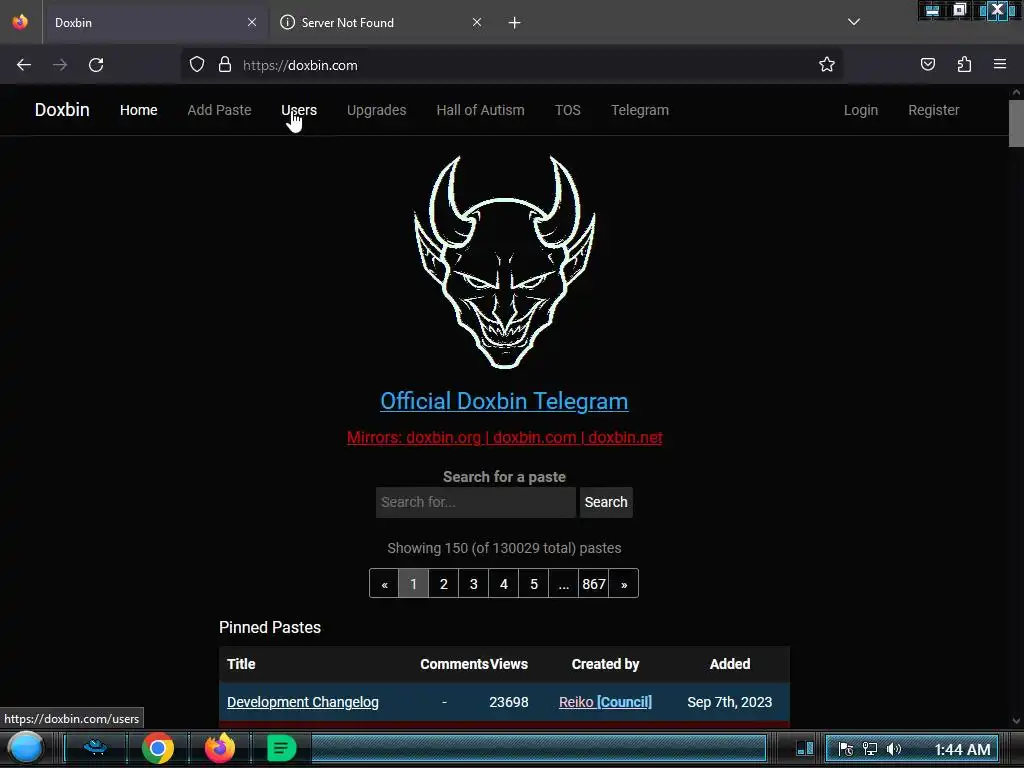Screen dimensions: 1024x768
Task: Click the Start orb on the taskbar
Action: (x=25, y=748)
